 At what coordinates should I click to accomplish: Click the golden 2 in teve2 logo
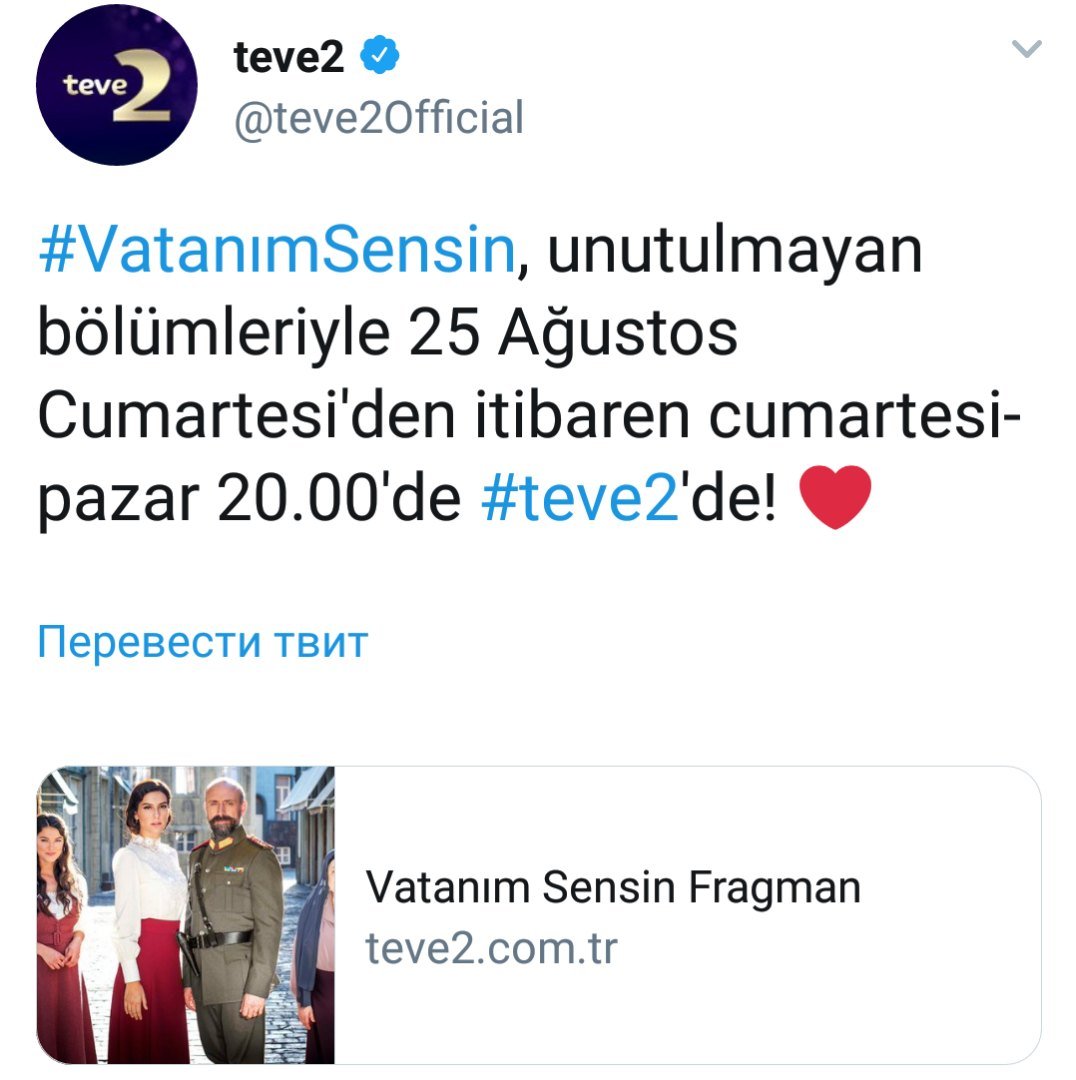tap(143, 85)
